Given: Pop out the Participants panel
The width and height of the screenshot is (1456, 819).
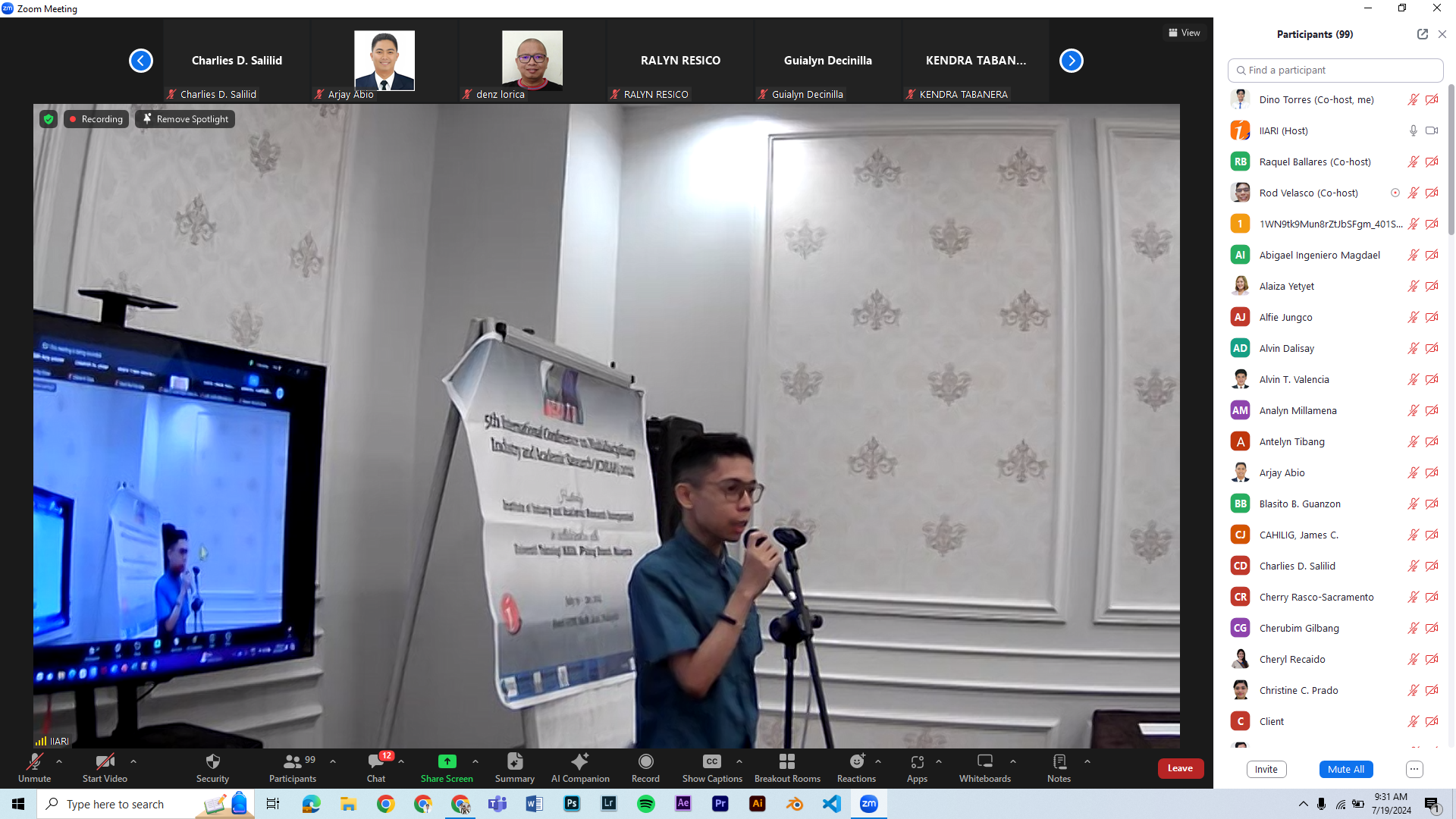Looking at the screenshot, I should pos(1422,34).
